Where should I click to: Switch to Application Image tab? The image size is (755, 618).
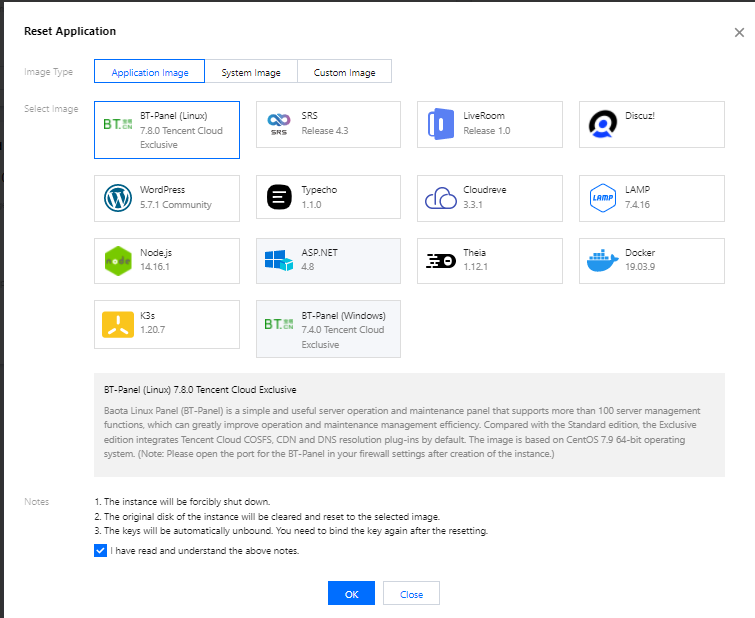coord(149,71)
